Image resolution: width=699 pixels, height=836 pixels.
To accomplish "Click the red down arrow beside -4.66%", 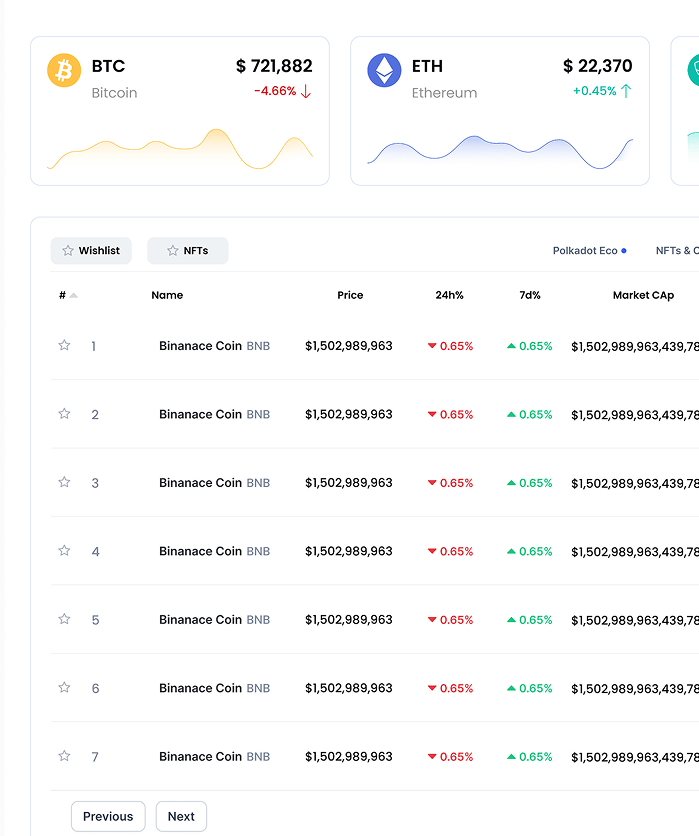I will click(306, 91).
